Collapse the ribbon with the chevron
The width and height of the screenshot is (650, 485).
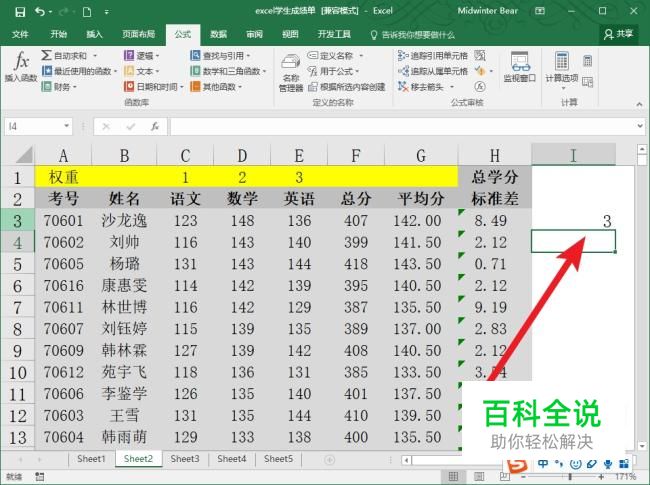pyautogui.click(x=639, y=104)
